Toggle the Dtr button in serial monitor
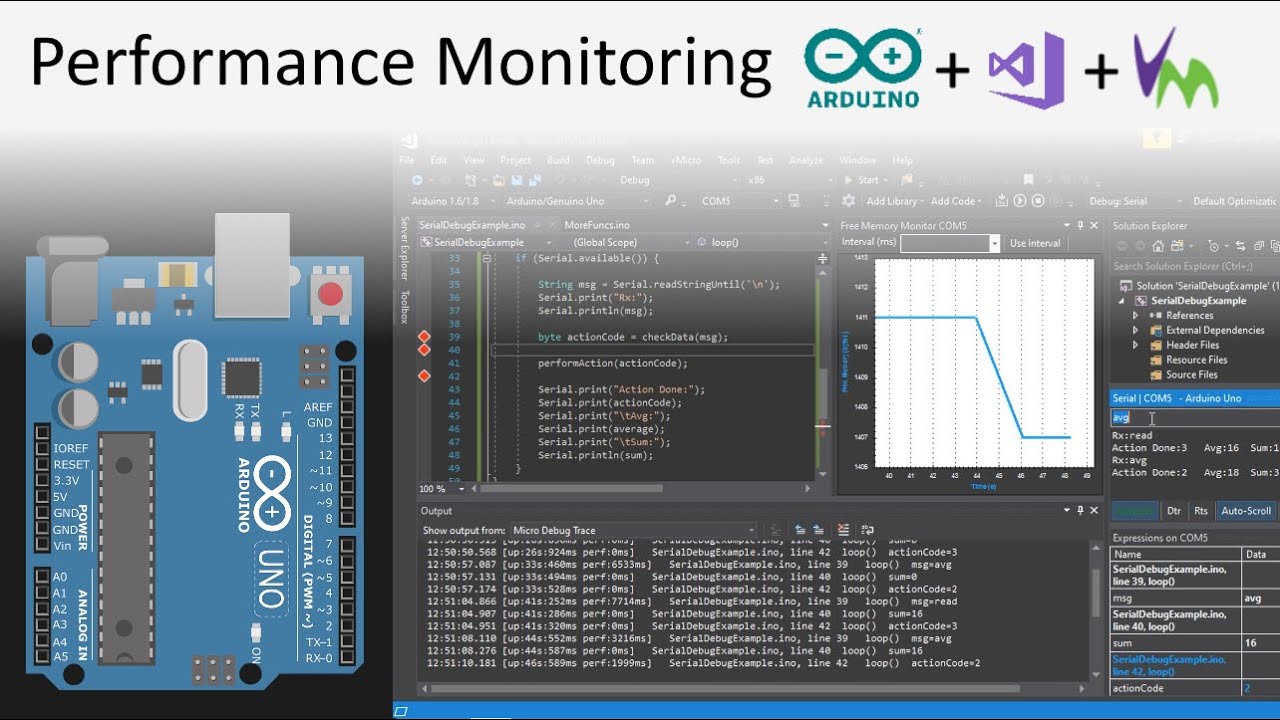1280x720 pixels. click(x=1174, y=511)
